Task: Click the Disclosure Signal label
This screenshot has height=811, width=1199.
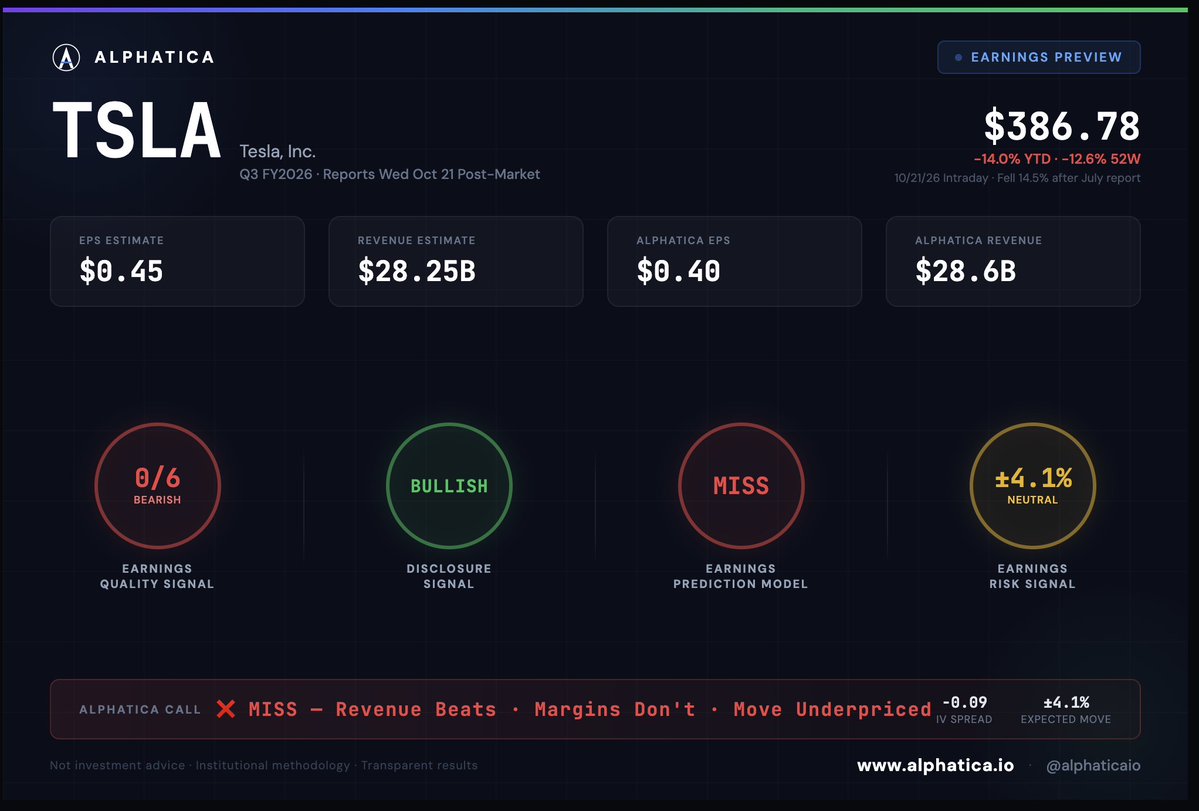Action: point(449,576)
